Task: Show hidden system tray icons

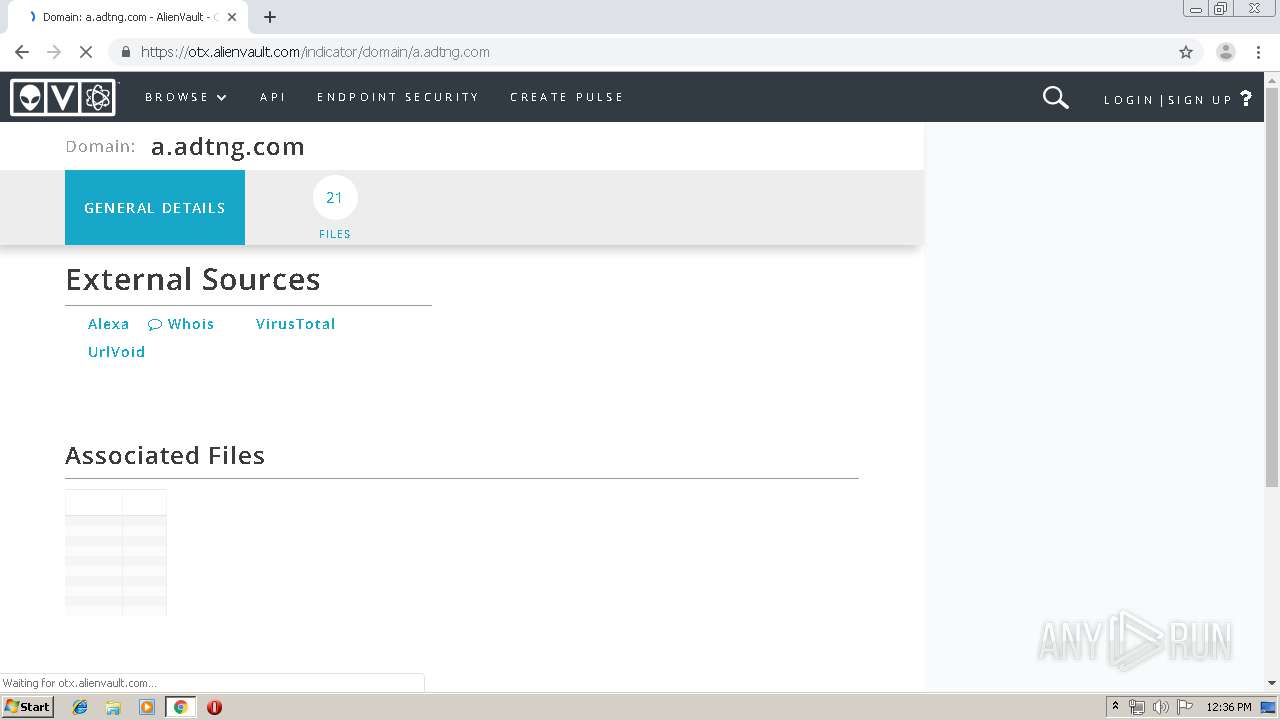Action: click(1115, 707)
